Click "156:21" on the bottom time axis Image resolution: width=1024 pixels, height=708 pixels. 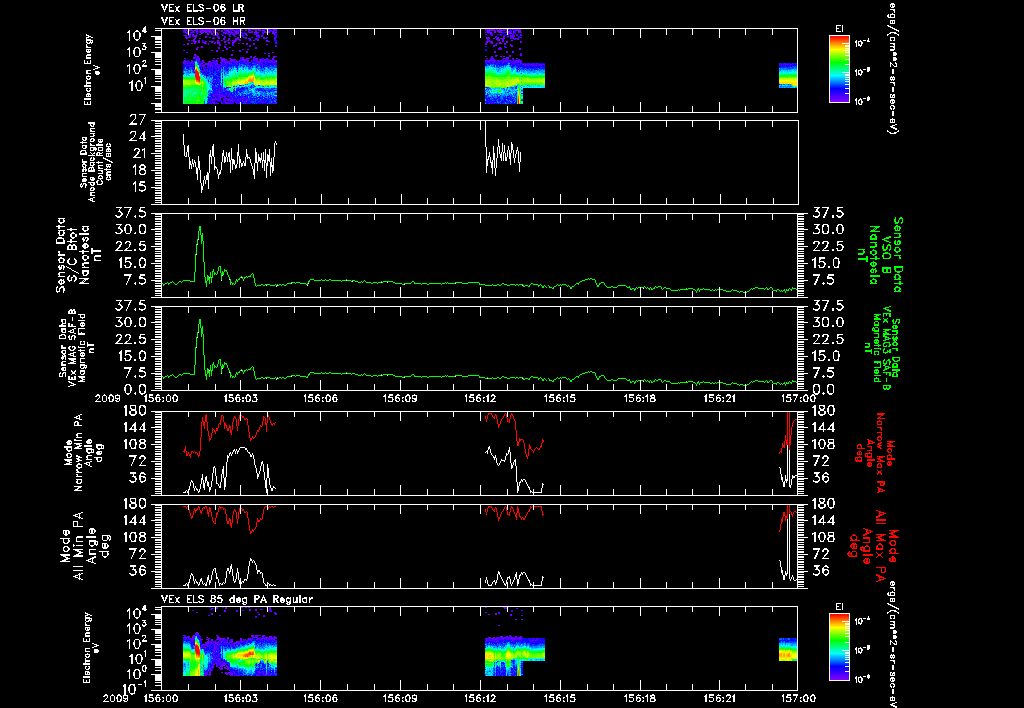[719, 698]
